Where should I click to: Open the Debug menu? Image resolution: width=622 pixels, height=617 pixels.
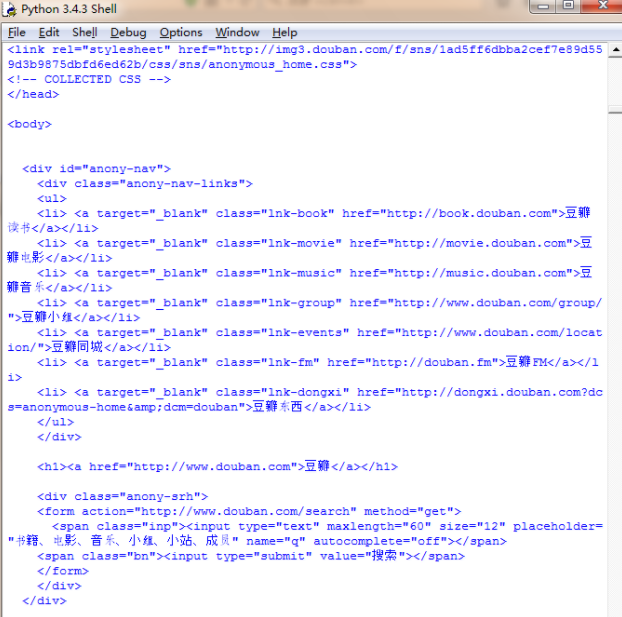pos(128,33)
